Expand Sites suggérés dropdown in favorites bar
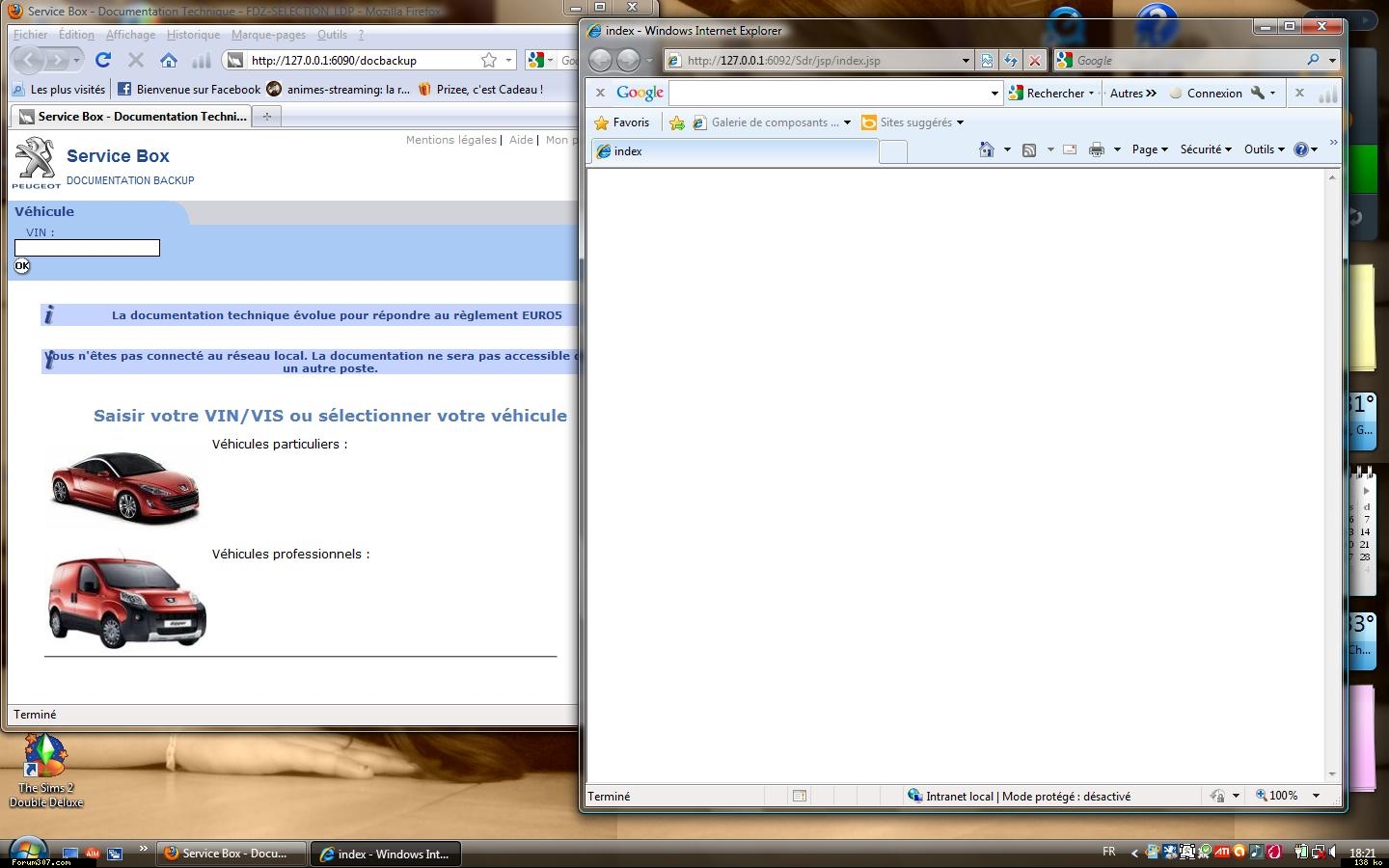The image size is (1389, 868). [960, 122]
